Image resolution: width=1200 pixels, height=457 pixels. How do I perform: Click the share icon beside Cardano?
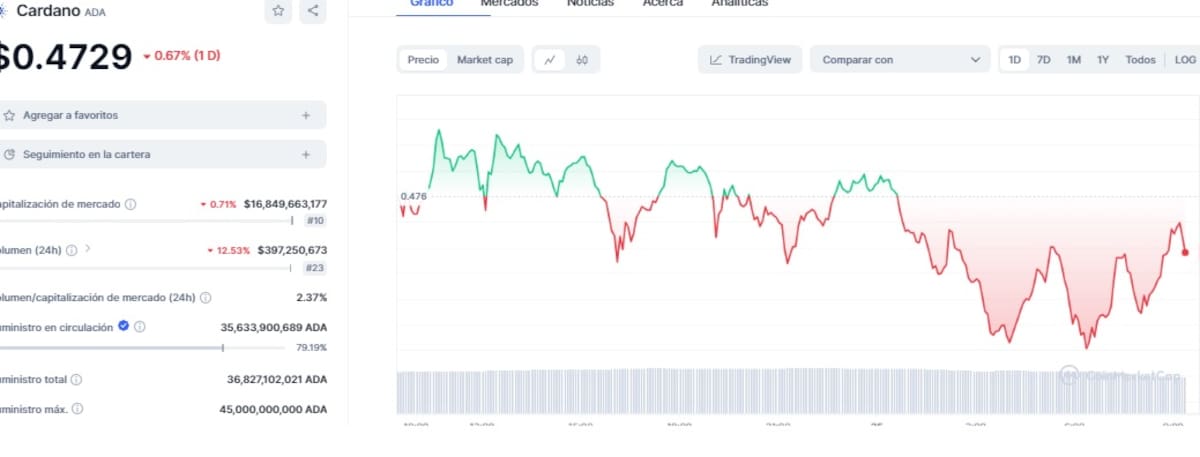coord(313,11)
